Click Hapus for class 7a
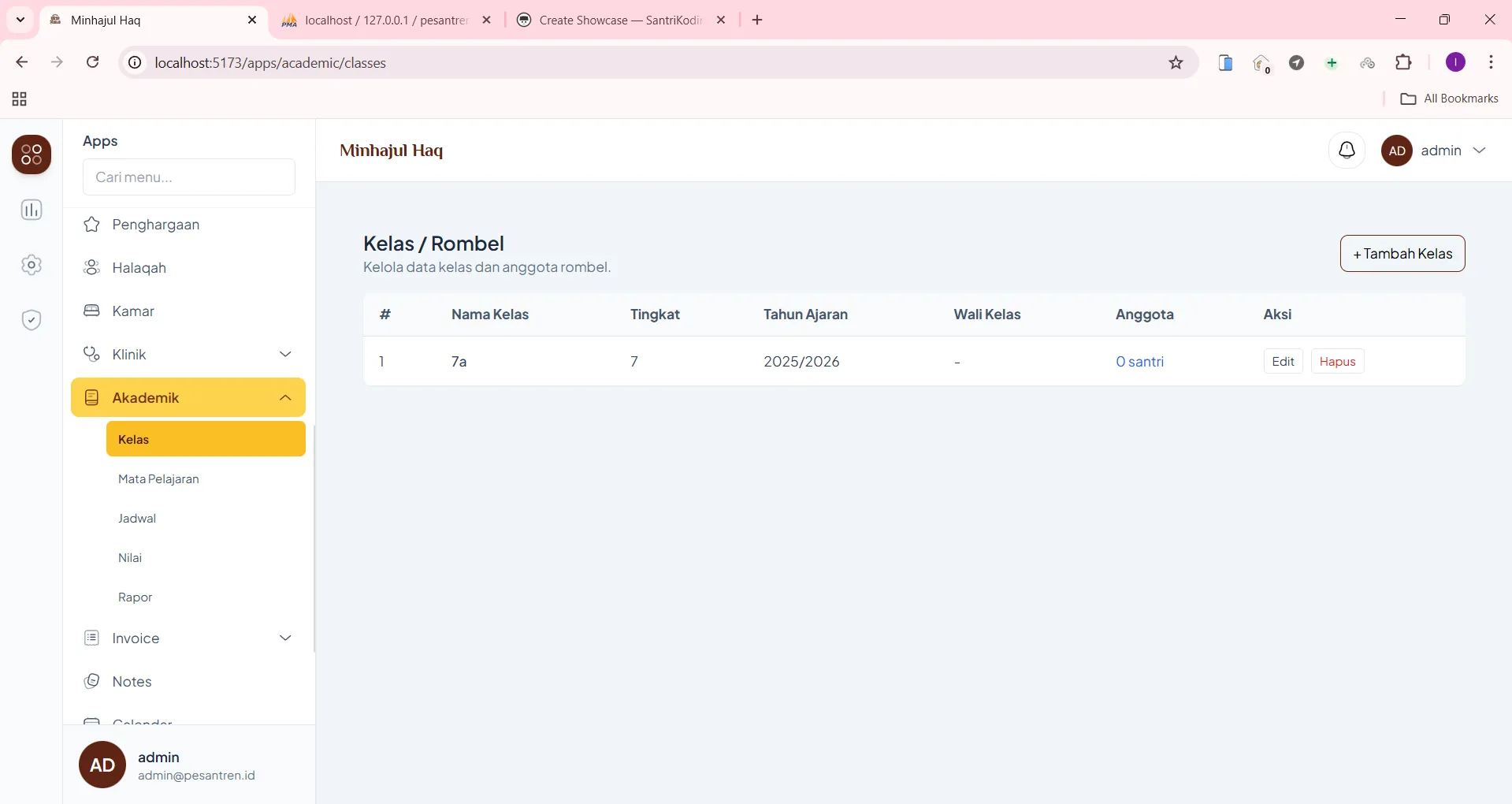 point(1337,361)
